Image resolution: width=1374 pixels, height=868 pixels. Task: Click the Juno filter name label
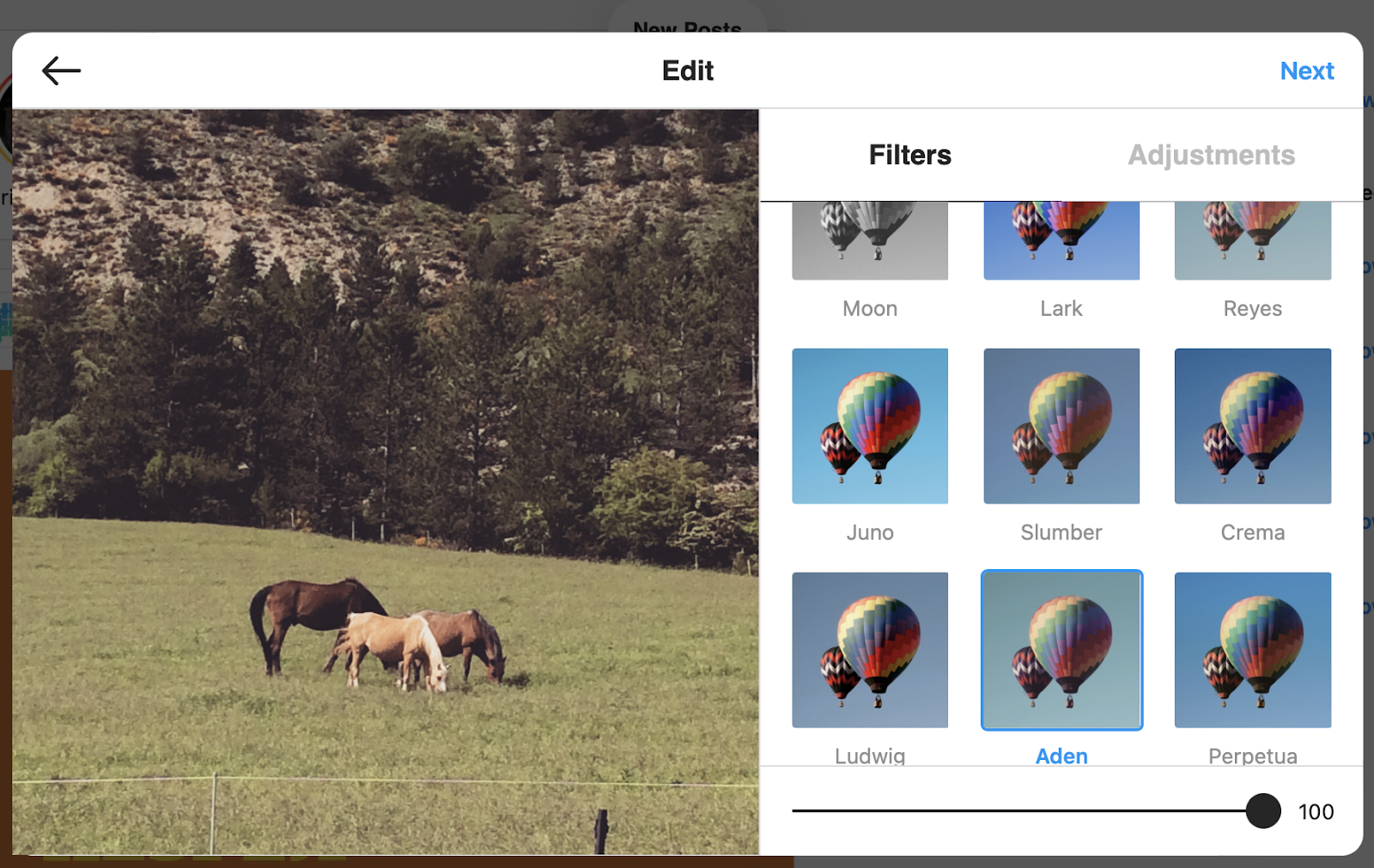coord(870,532)
